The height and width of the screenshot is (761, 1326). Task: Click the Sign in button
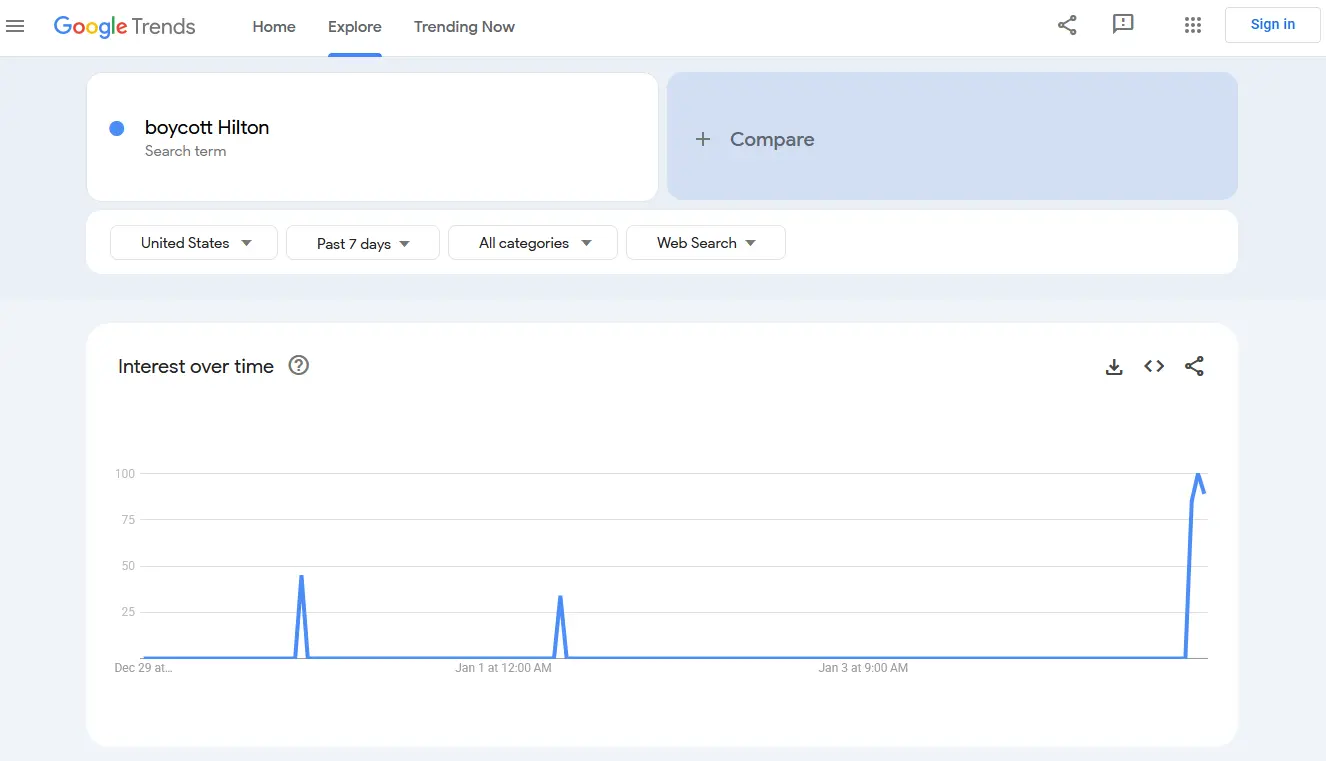1272,25
